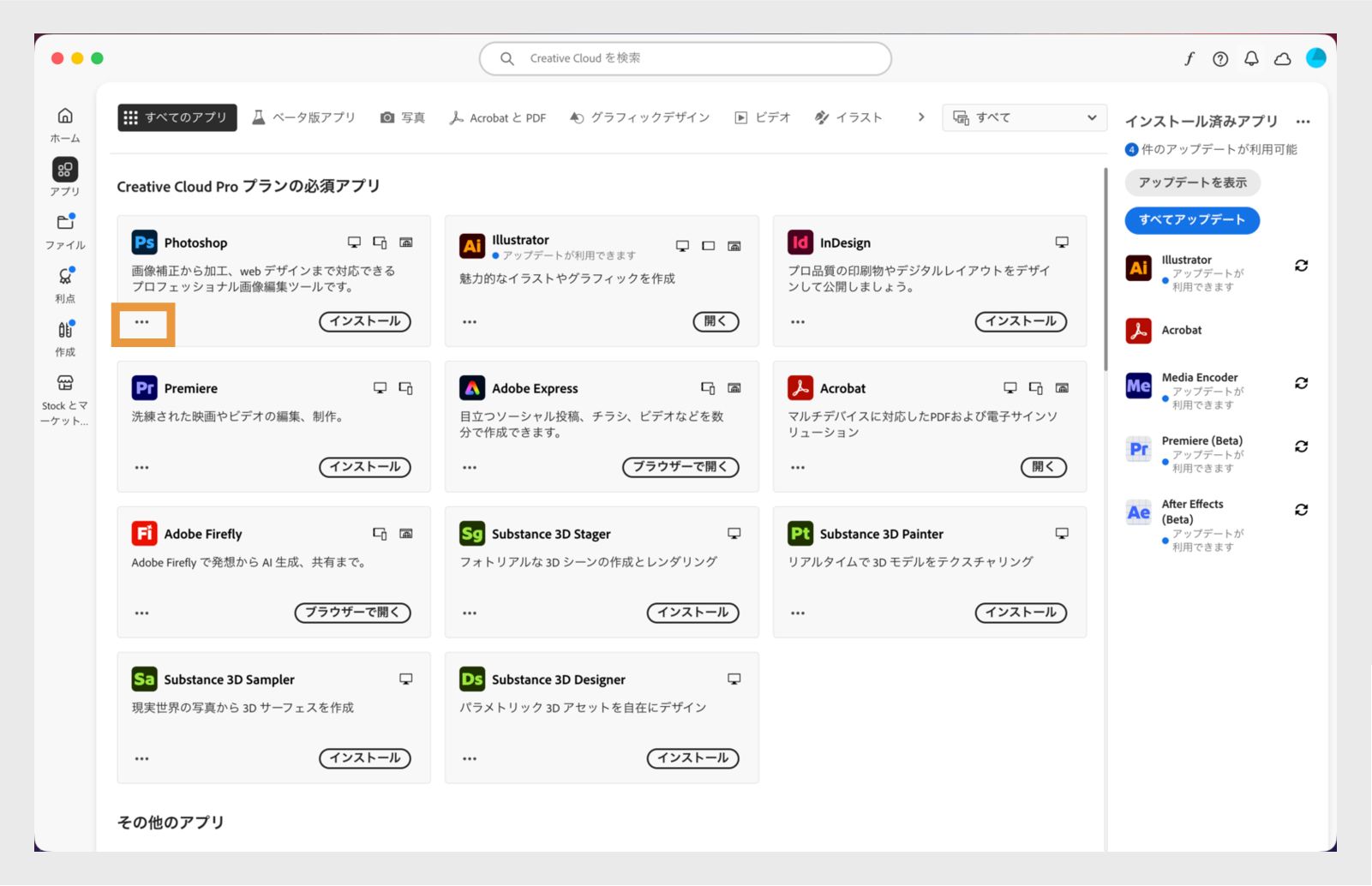Install Substance 3D Designer button

click(x=692, y=758)
